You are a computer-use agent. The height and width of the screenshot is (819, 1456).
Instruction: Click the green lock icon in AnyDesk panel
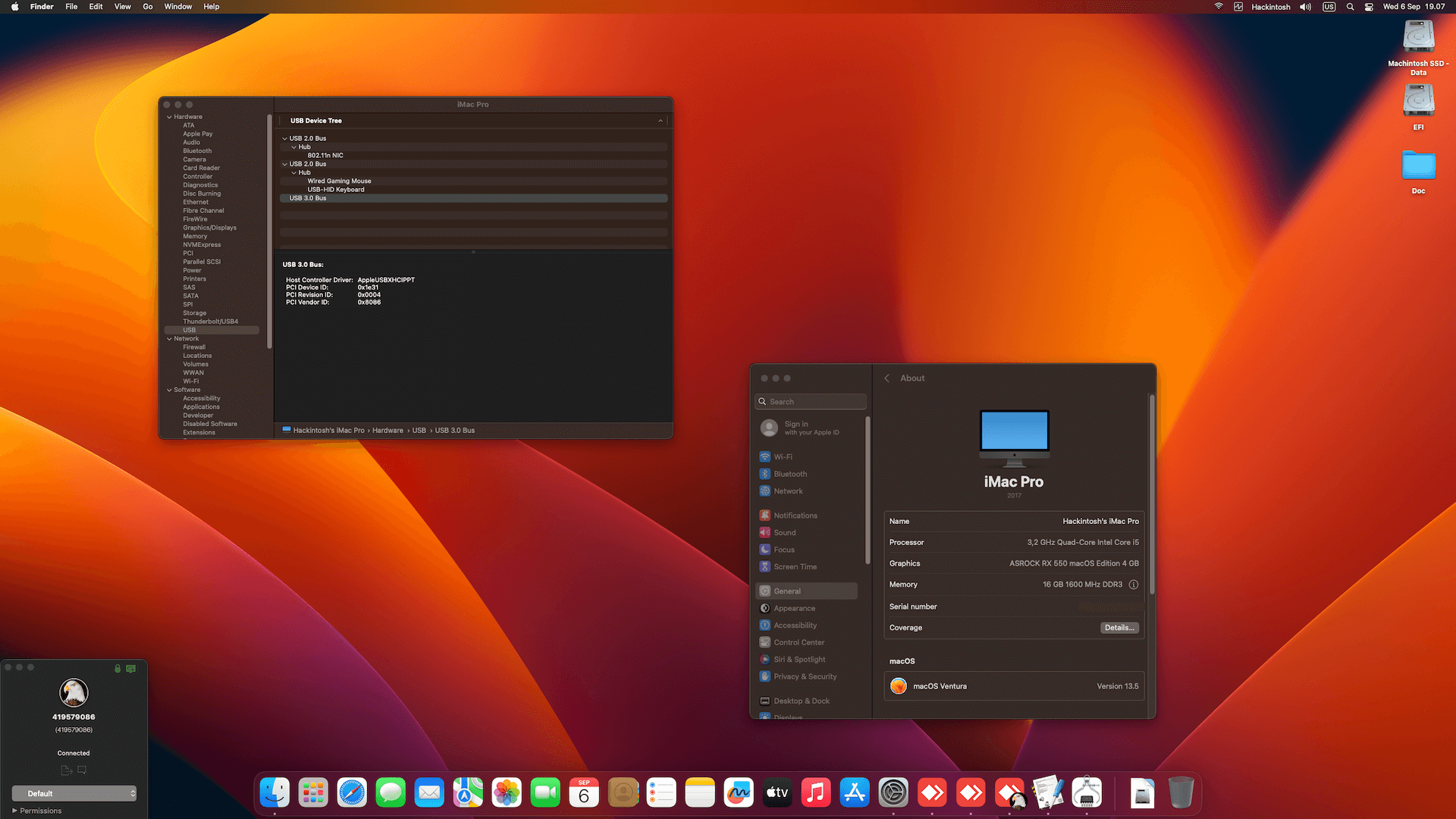pos(118,668)
